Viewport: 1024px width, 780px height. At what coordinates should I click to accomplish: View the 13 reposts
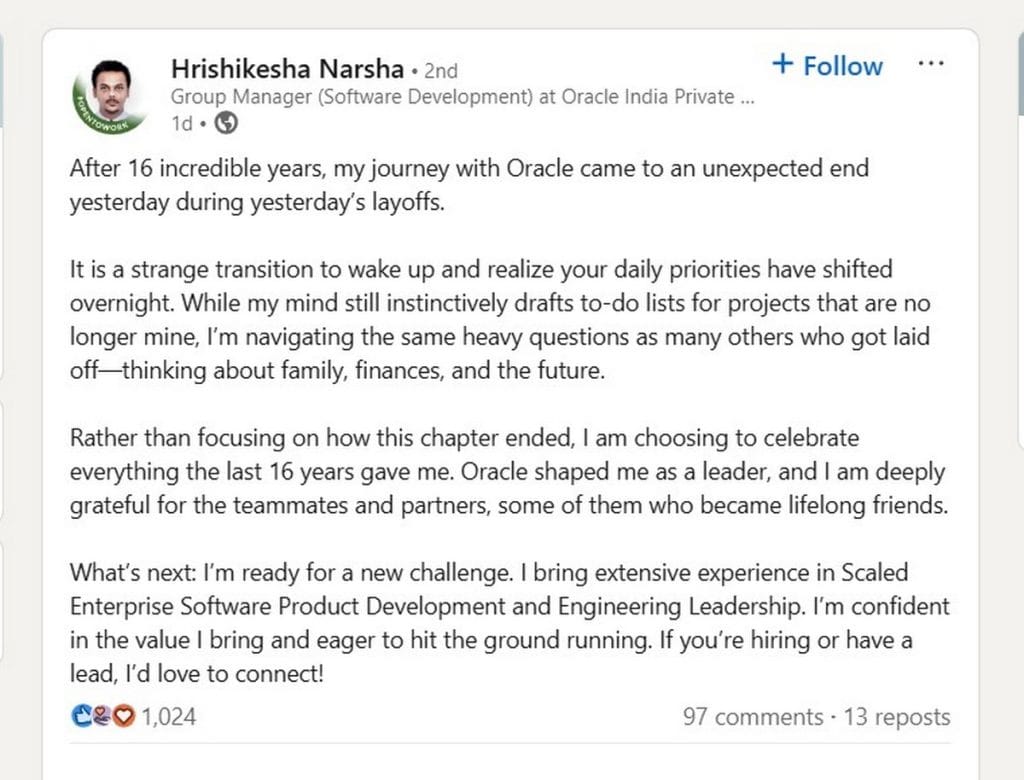(897, 717)
